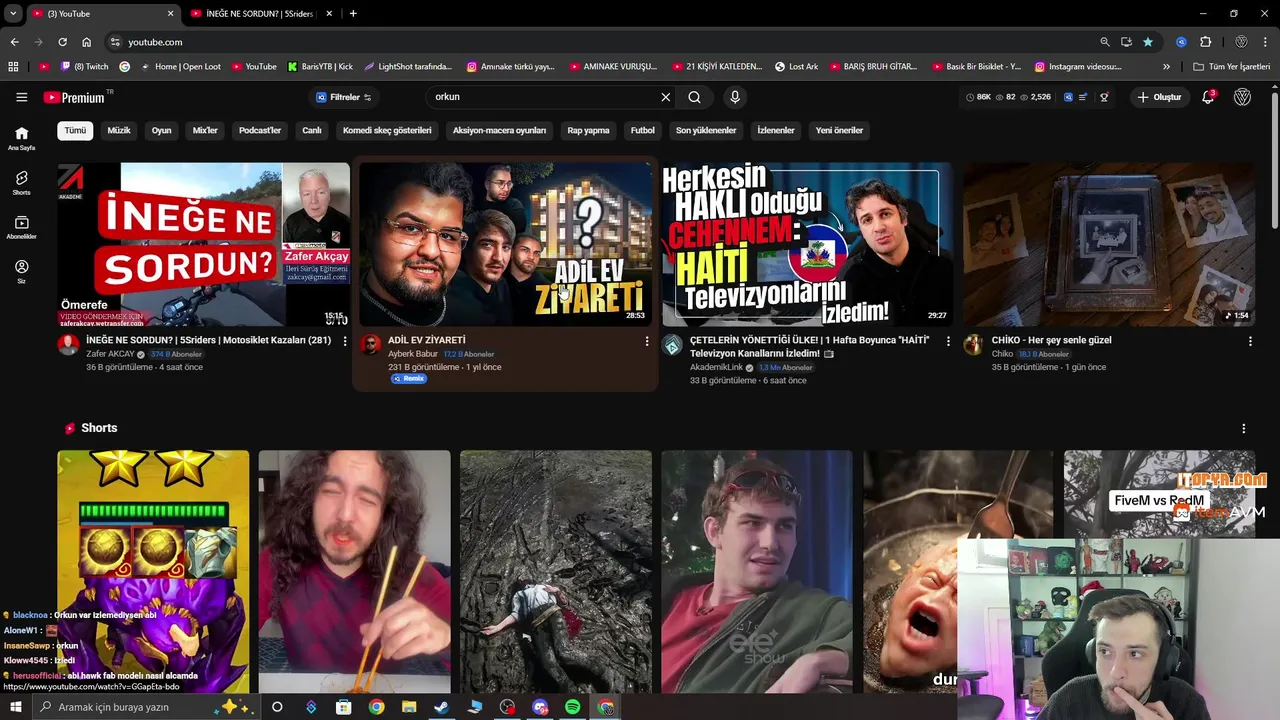Click the search magnifier button
This screenshot has height=720, width=1280.
(694, 97)
